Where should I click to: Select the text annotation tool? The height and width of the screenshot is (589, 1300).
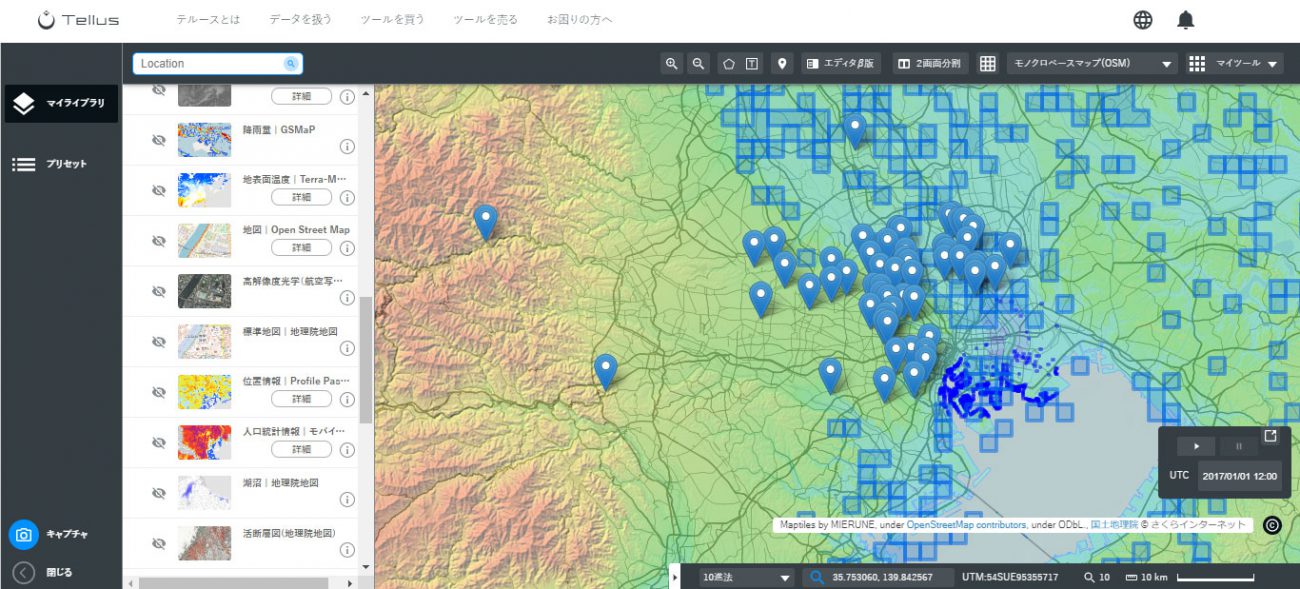pyautogui.click(x=751, y=63)
